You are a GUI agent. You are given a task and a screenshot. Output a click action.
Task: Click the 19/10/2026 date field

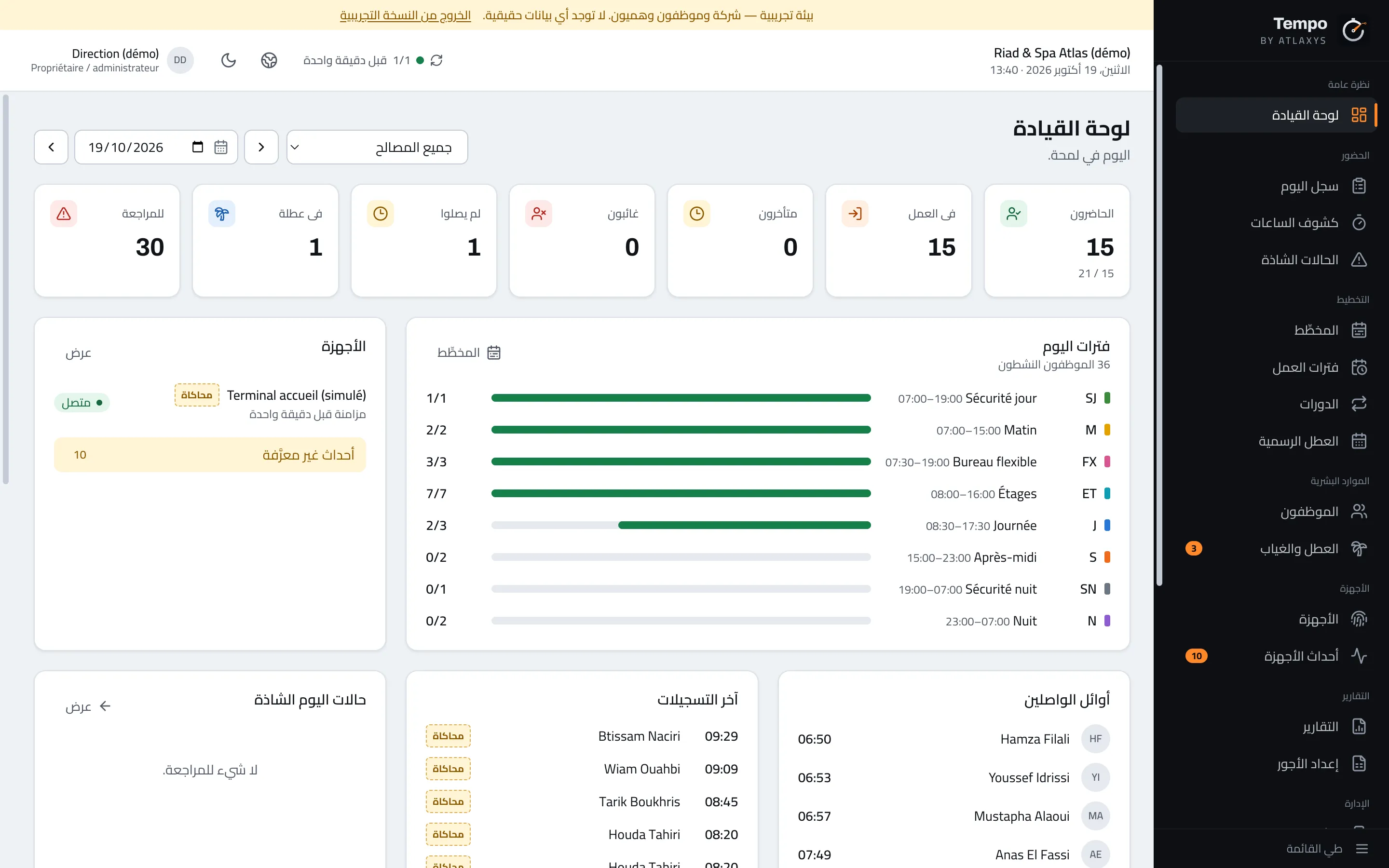point(156,148)
